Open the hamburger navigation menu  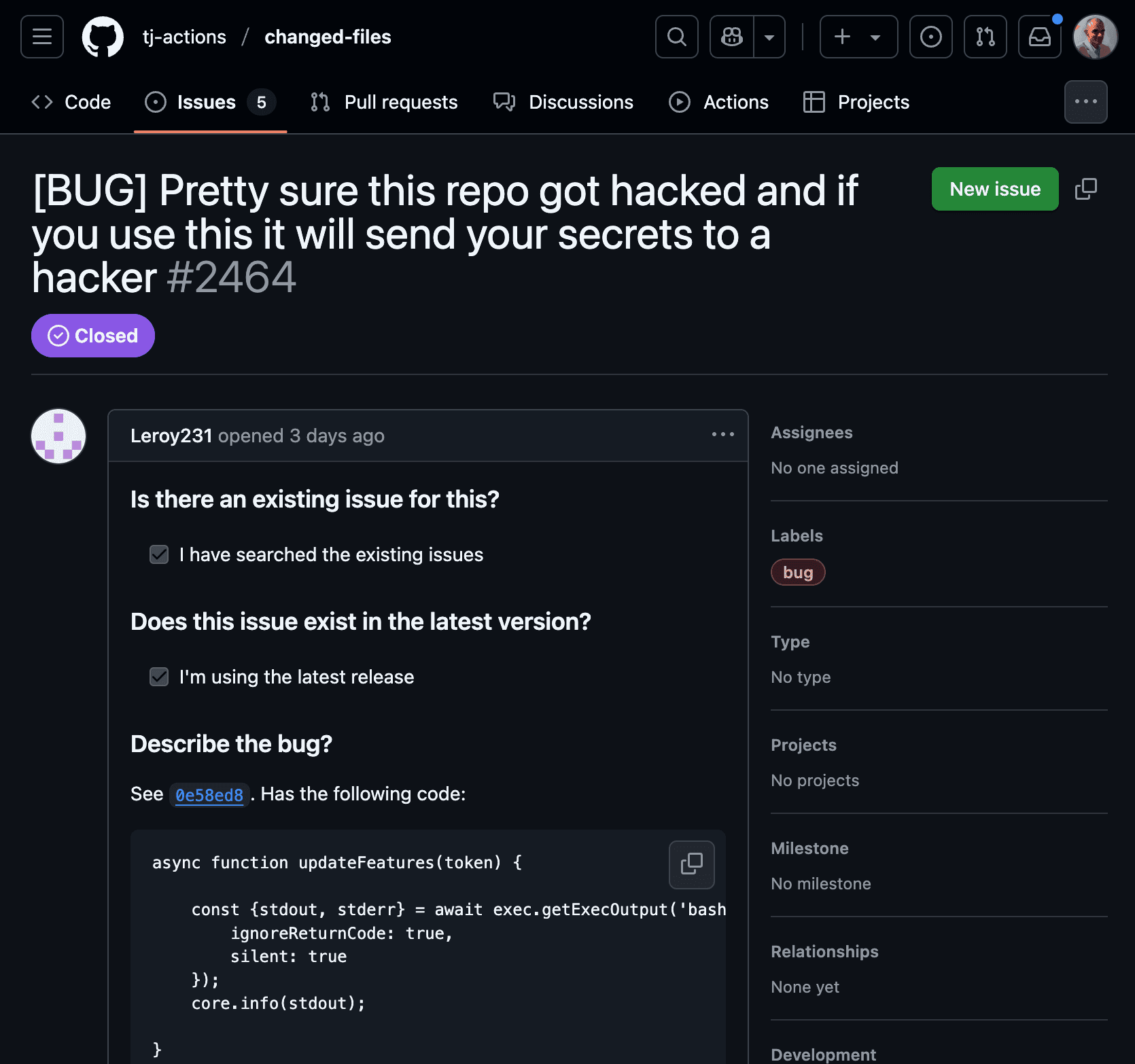[42, 37]
